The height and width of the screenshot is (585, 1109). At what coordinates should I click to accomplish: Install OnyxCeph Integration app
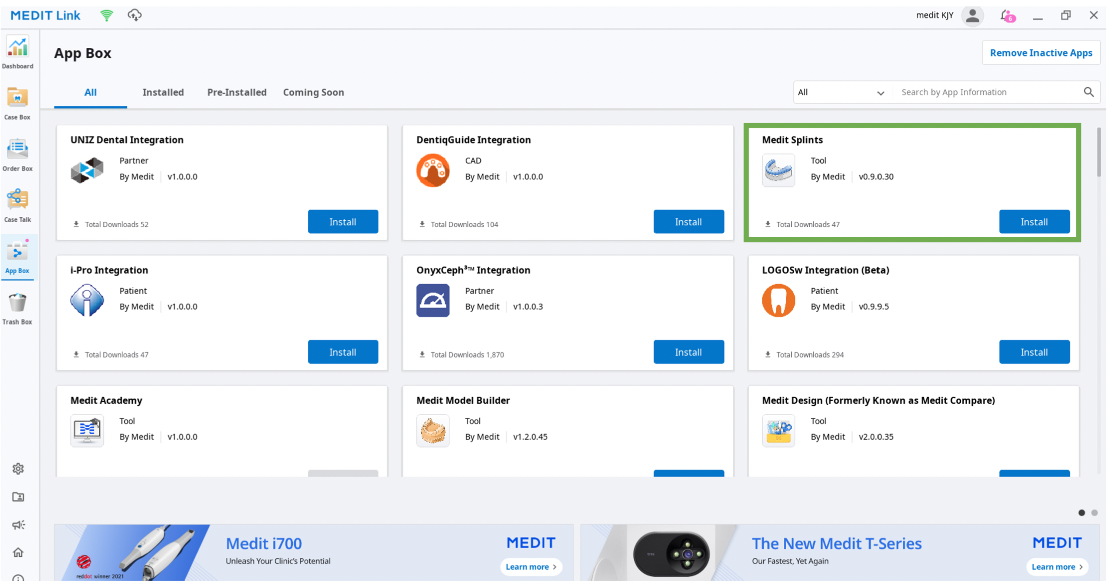[x=688, y=352]
